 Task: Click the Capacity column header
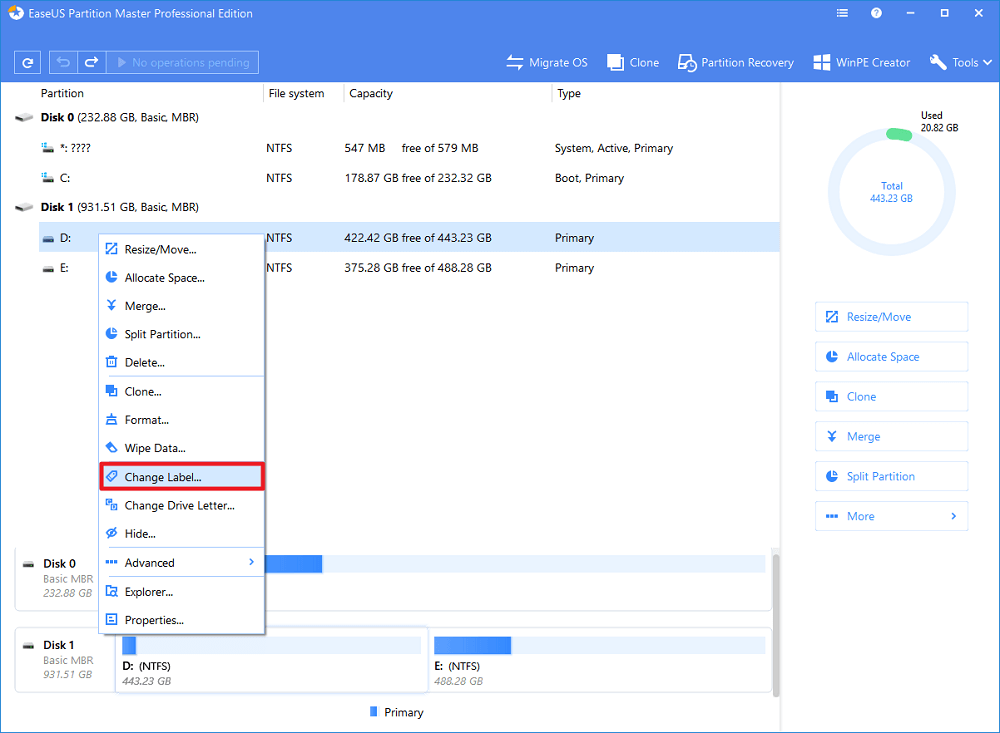point(371,93)
